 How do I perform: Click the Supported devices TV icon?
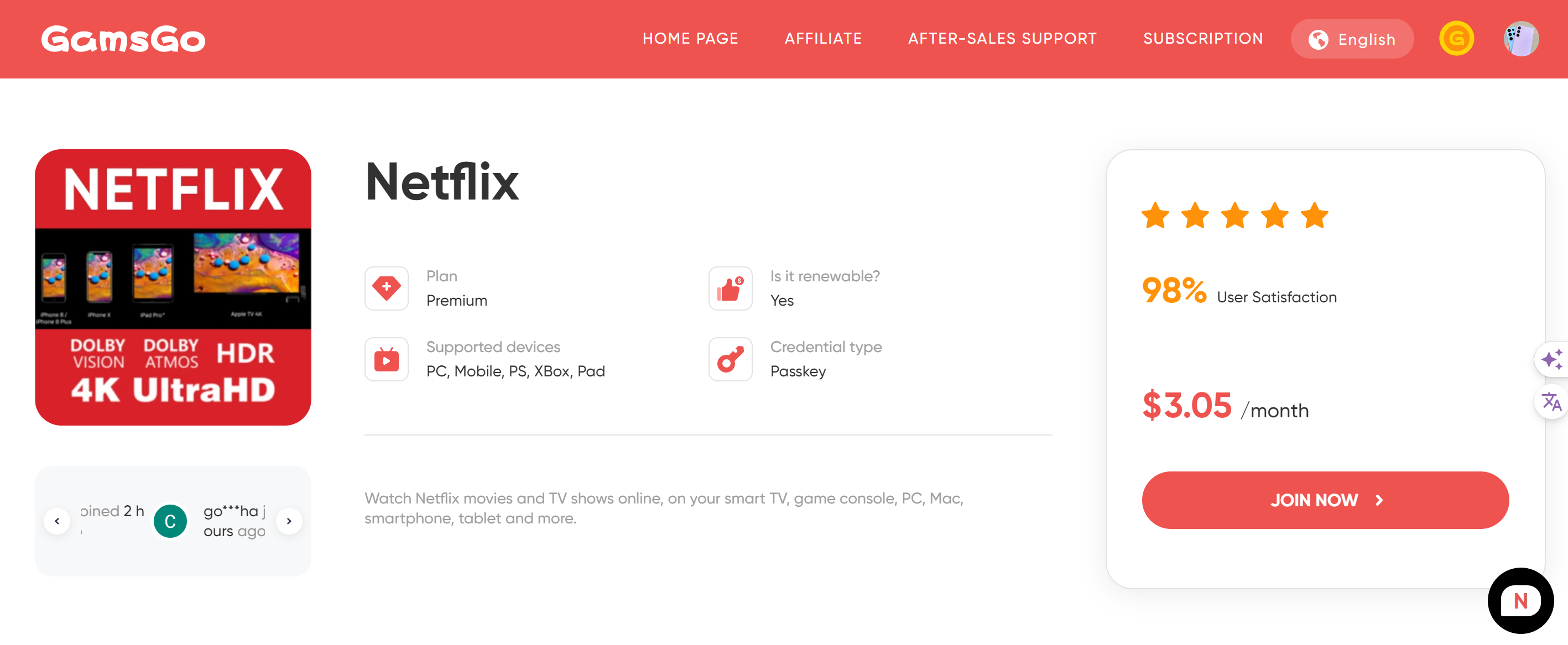tap(387, 359)
